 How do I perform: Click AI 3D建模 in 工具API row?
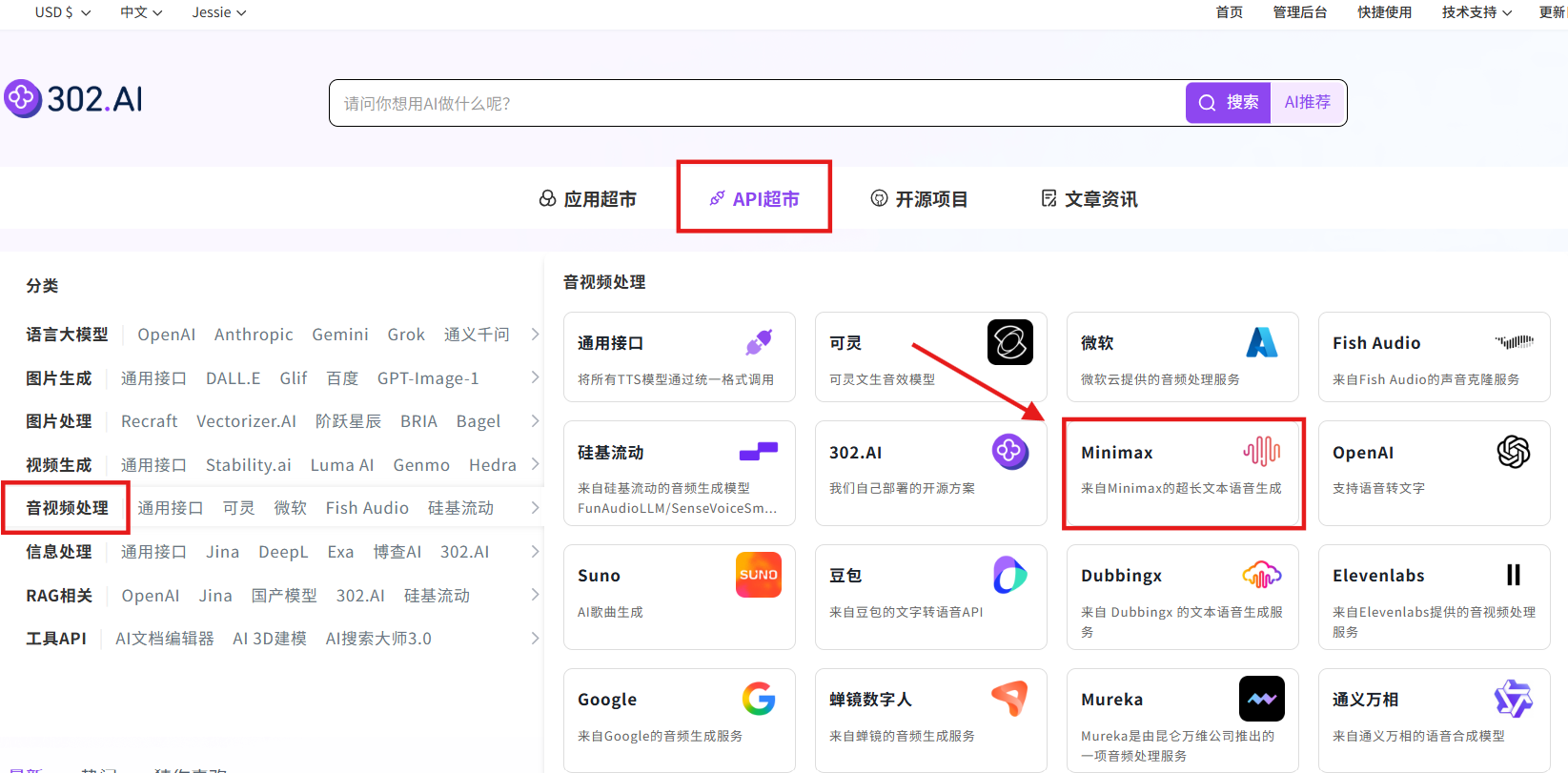tap(270, 639)
